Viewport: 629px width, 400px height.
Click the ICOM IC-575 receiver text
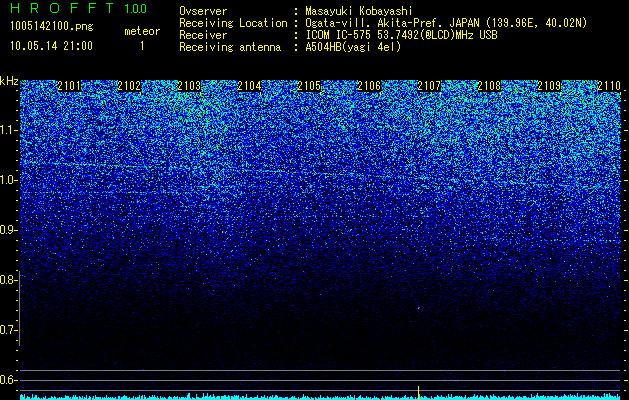401,35
